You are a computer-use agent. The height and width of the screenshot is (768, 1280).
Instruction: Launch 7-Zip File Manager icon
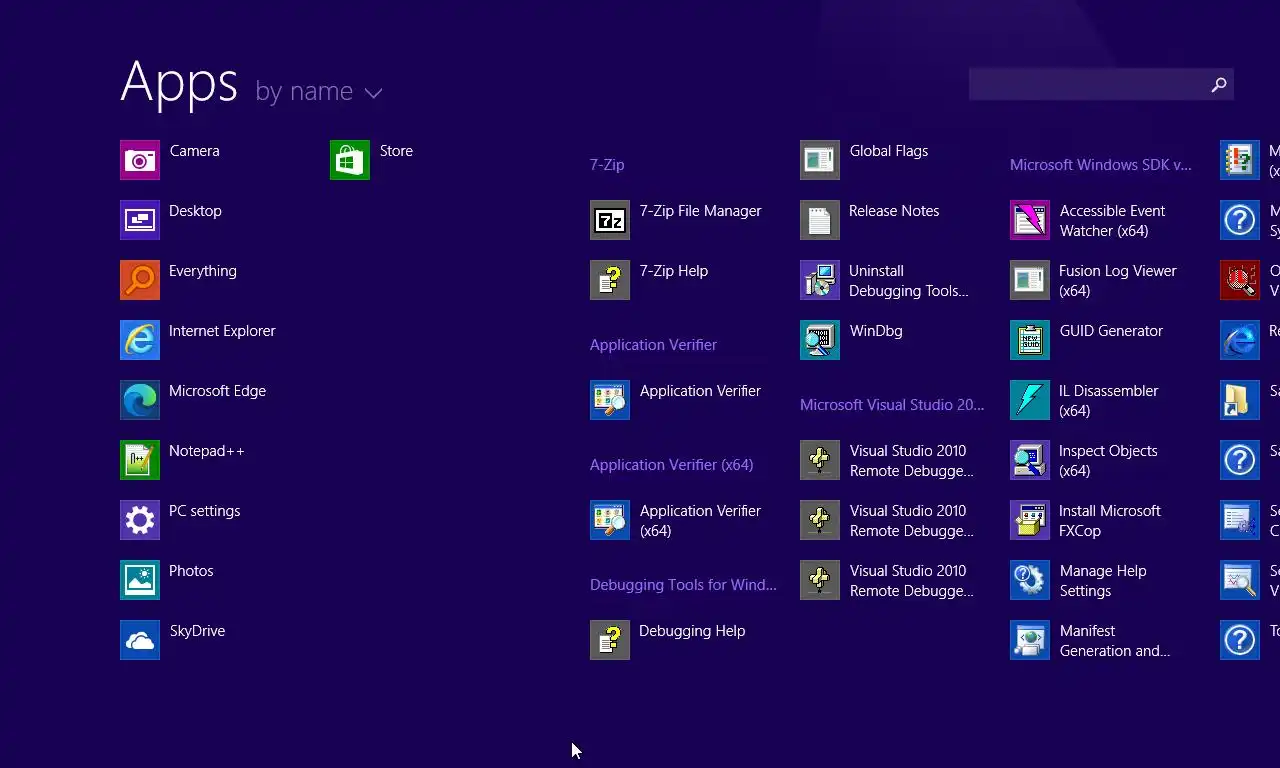tap(610, 220)
